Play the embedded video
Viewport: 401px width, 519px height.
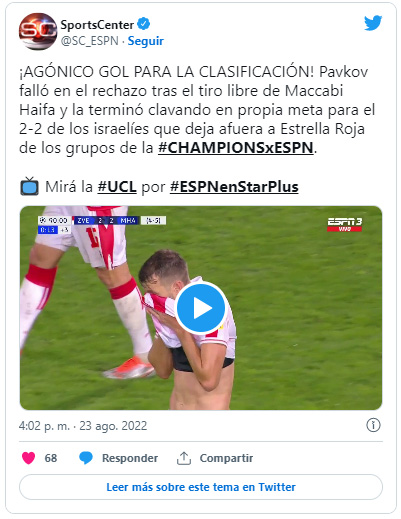201,308
